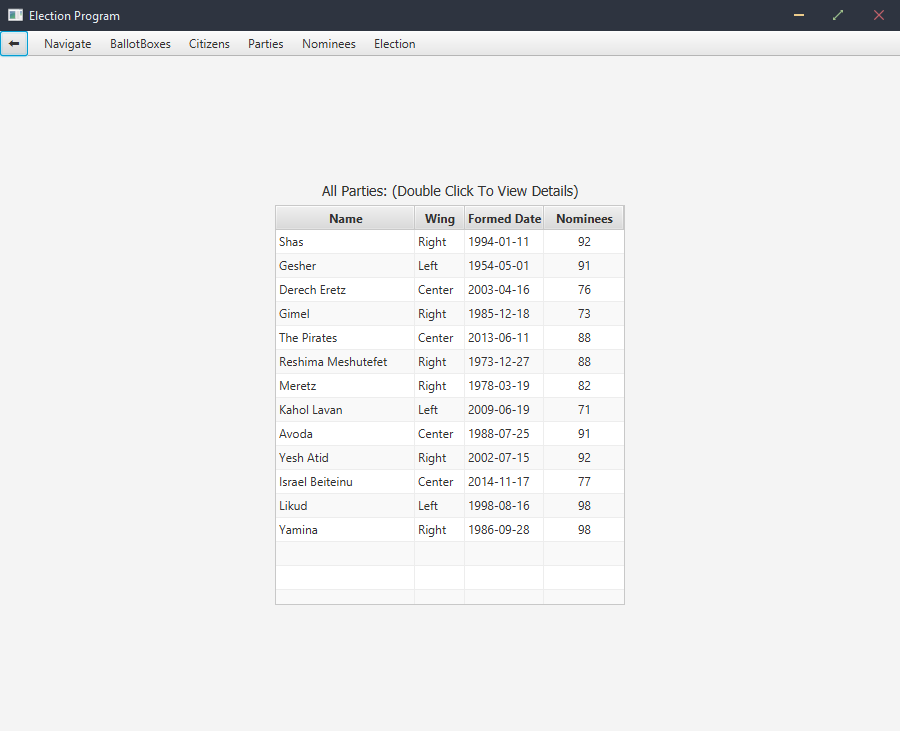Click formed date 1998-08-16 cell
Image resolution: width=900 pixels, height=731 pixels.
pyautogui.click(x=504, y=506)
